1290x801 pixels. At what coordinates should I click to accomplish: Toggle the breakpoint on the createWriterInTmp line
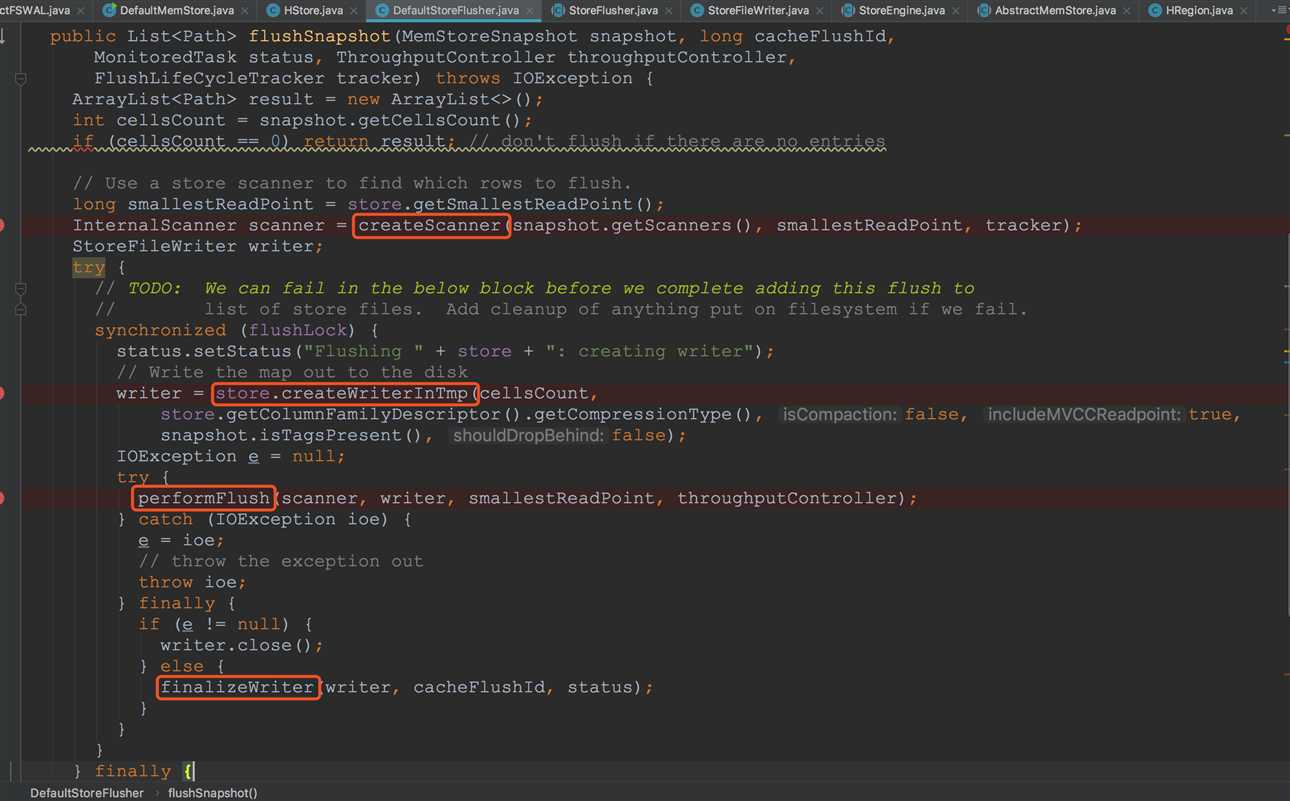coord(3,393)
